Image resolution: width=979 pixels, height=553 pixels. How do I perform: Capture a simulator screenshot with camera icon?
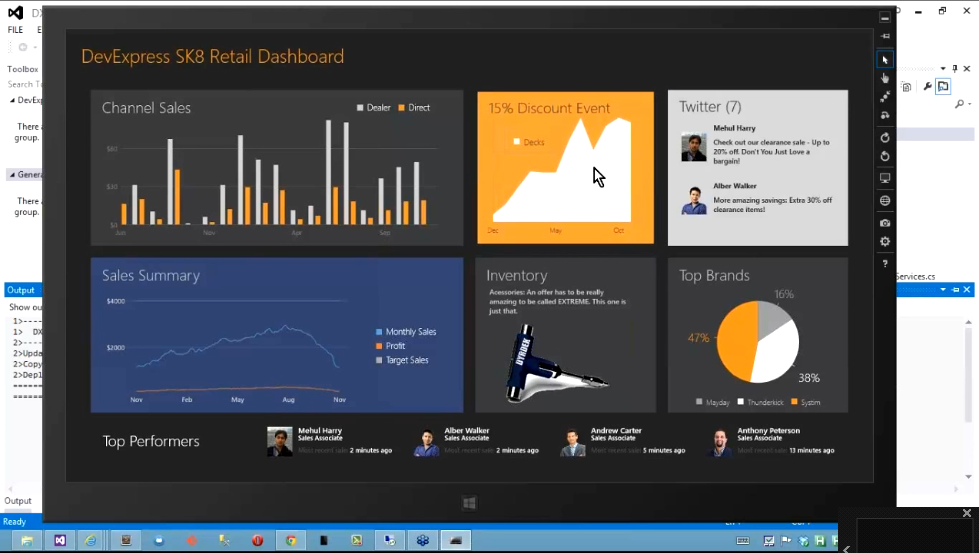pos(885,223)
